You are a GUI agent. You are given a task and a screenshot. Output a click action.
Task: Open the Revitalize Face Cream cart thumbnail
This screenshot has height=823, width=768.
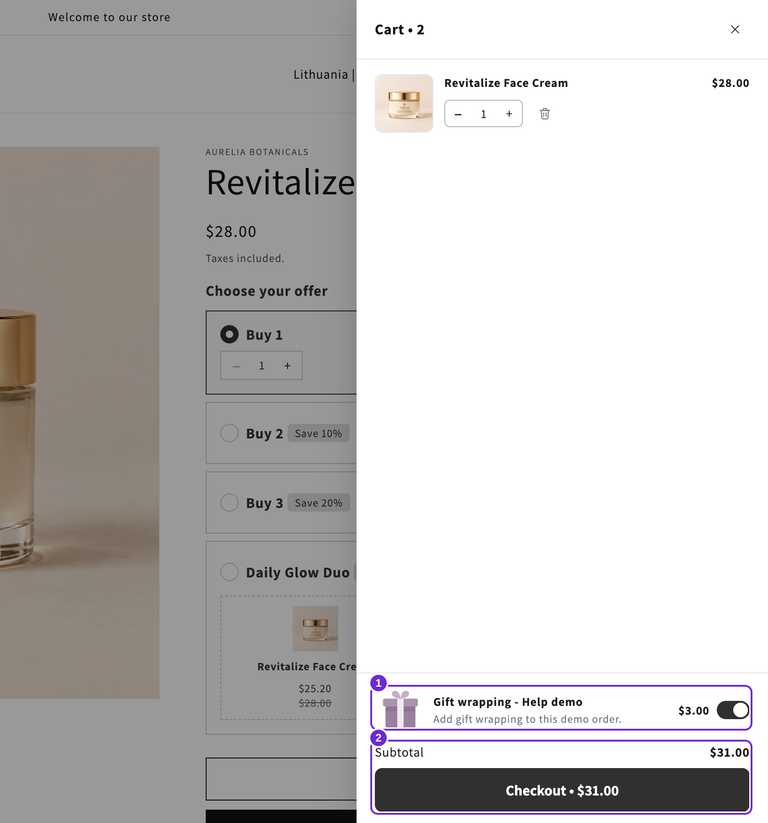coord(404,103)
